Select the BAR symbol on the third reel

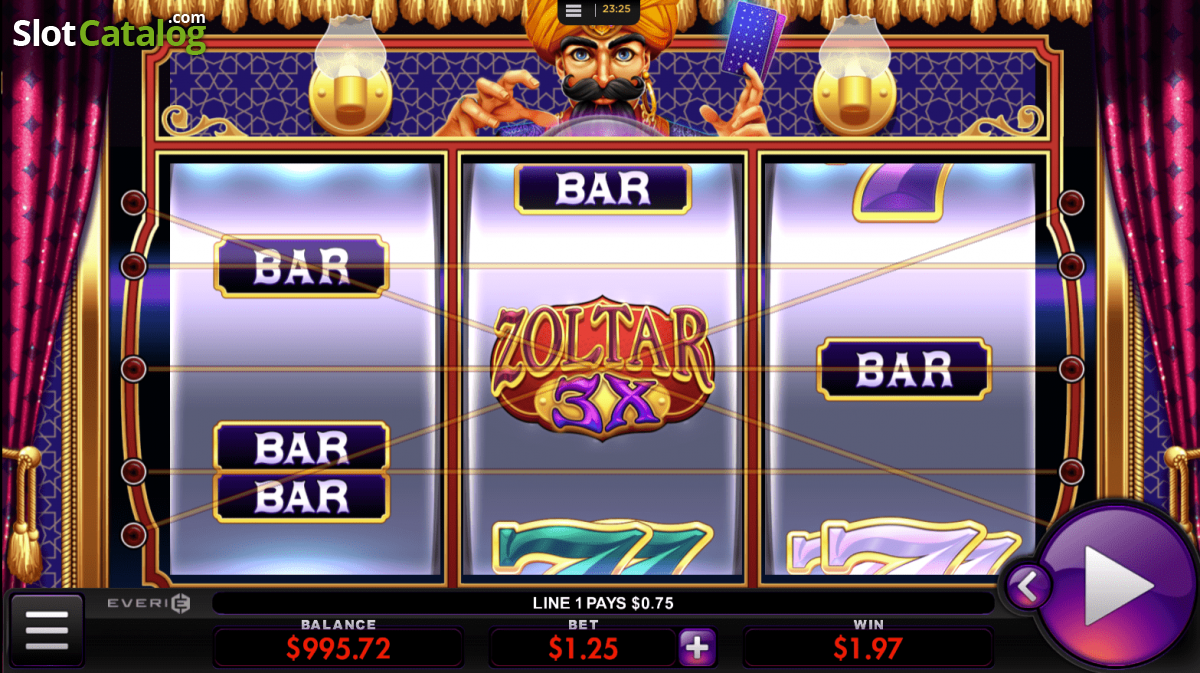(x=904, y=369)
